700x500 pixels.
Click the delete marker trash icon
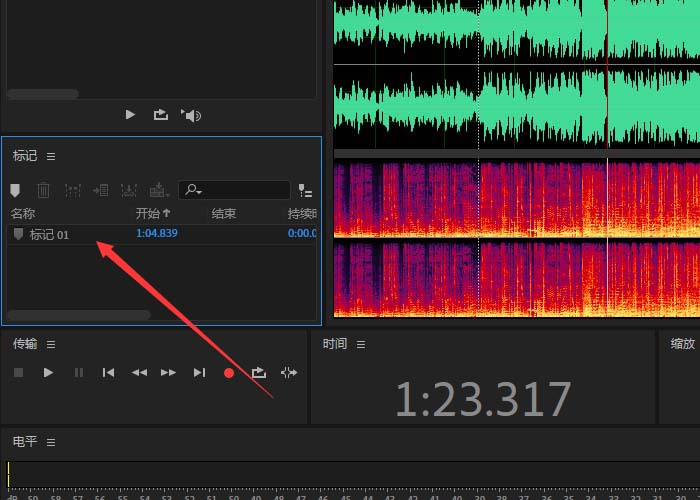point(43,190)
